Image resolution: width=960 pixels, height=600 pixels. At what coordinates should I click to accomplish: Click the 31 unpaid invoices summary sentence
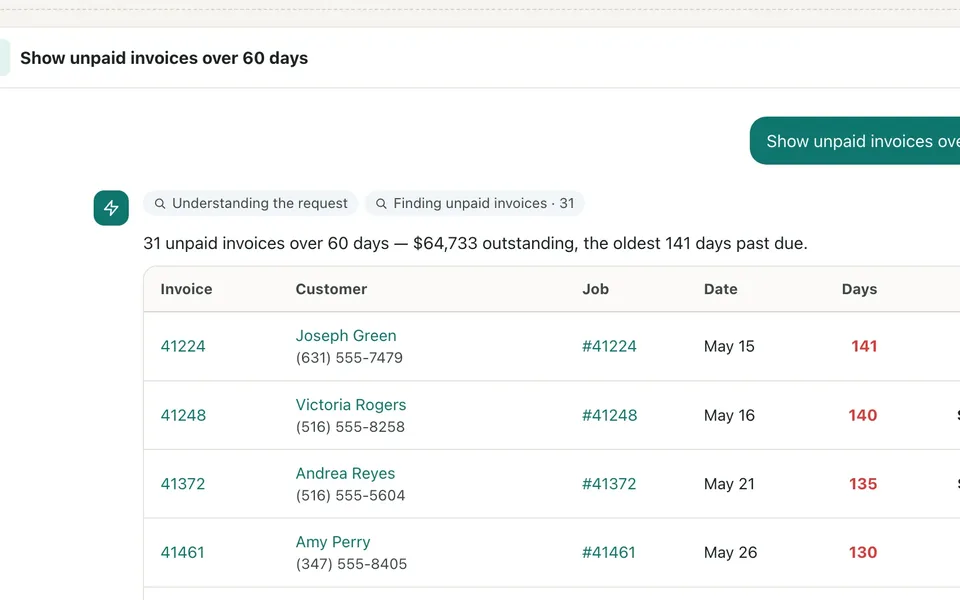click(x=475, y=243)
